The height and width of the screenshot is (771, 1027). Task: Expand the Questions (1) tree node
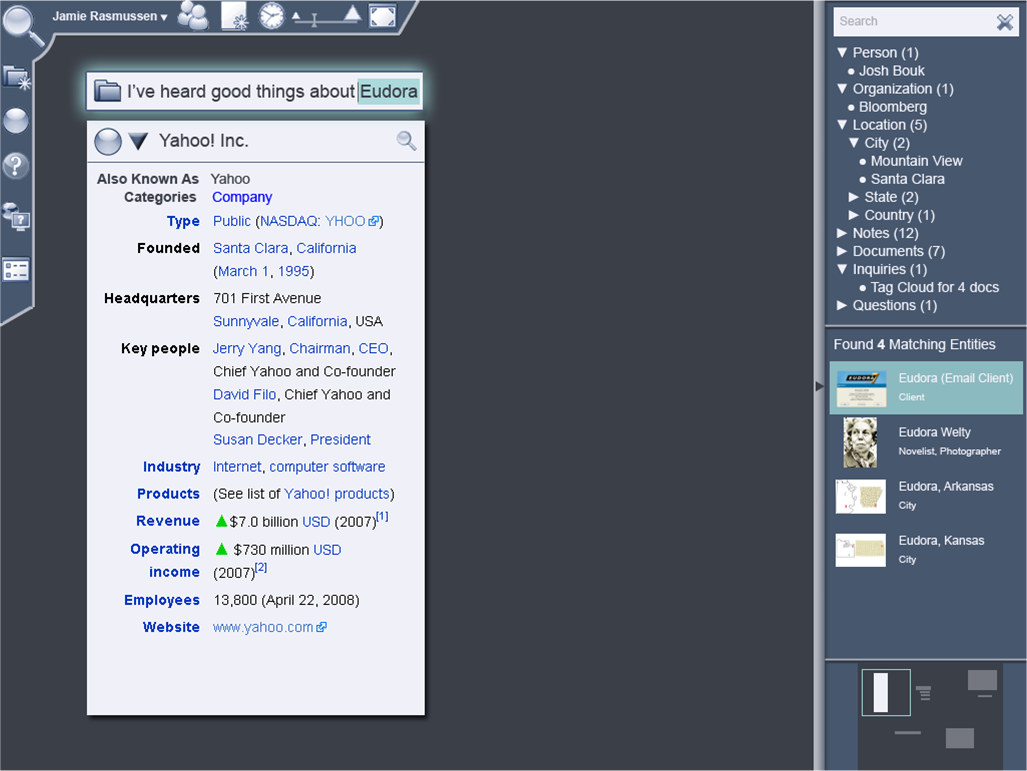(842, 305)
